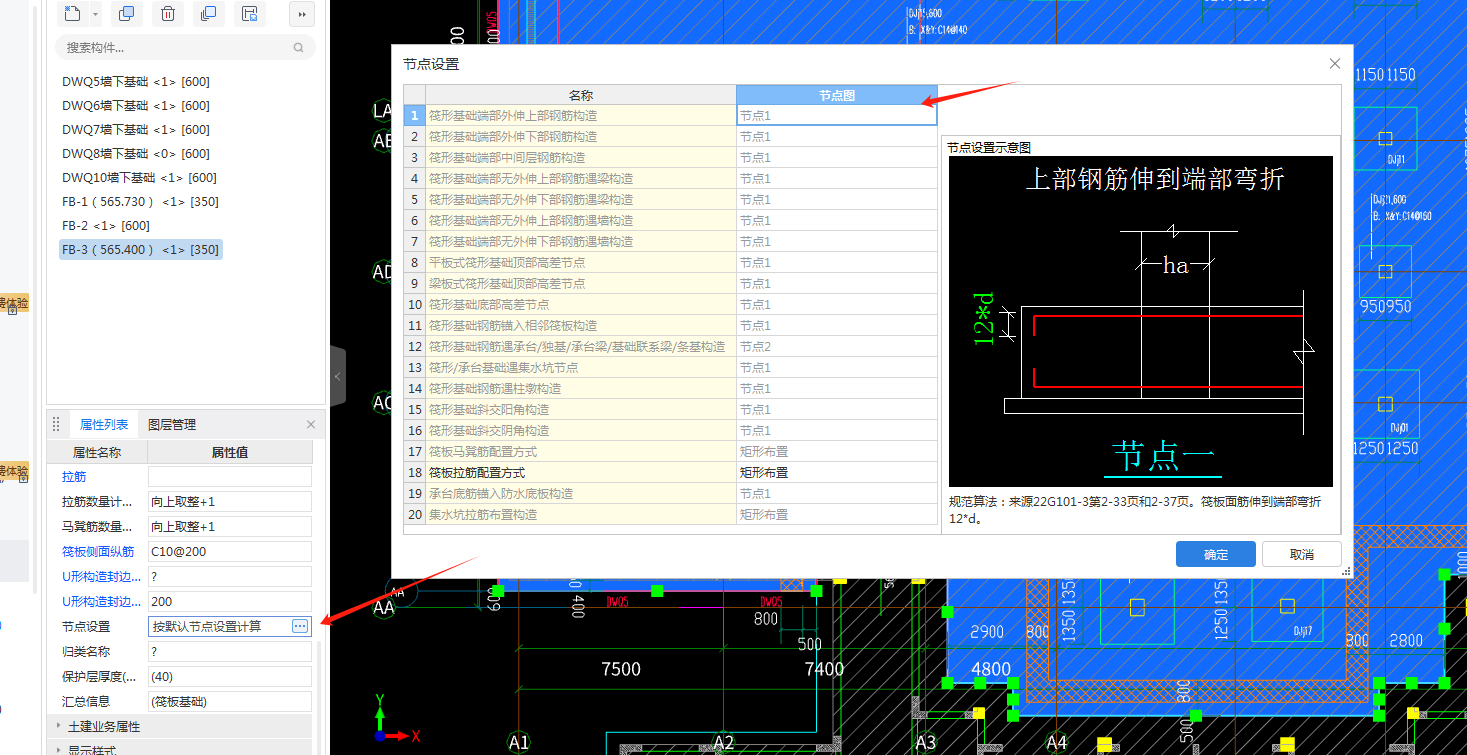Viewport: 1467px width, 755px height.
Task: Select row 15 筏形基础斜交阳角构造
Action: (581, 410)
